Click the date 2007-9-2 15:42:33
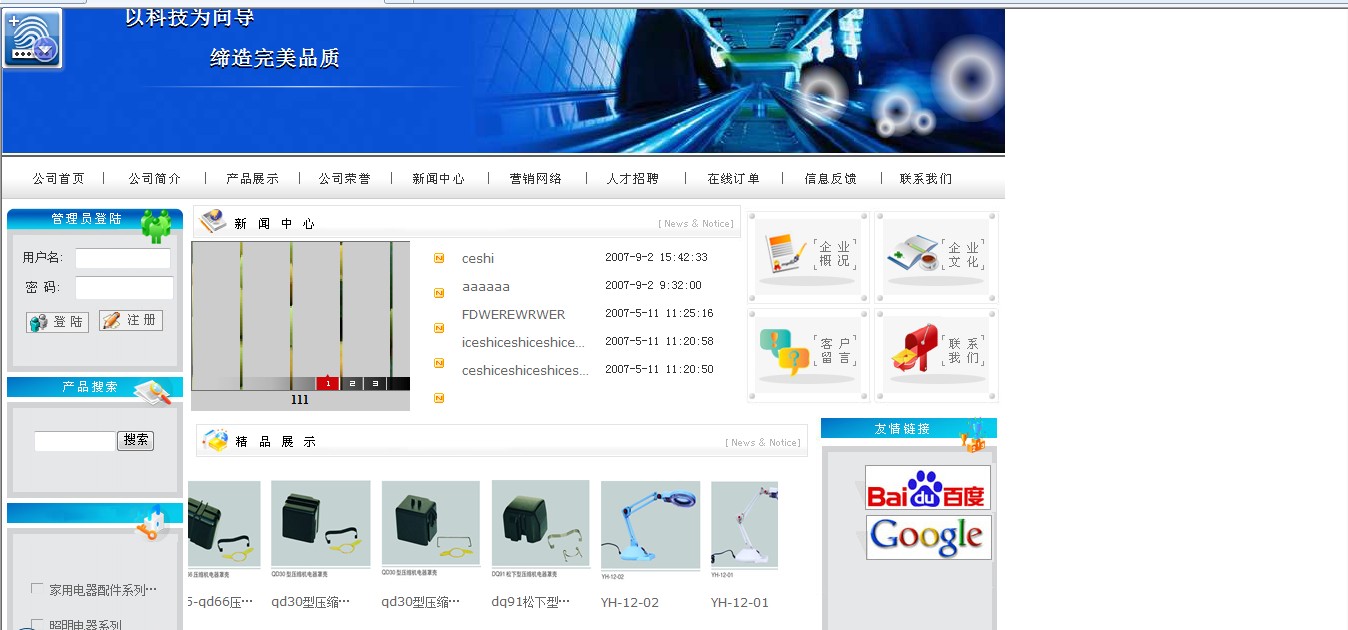Screen dimensions: 1348x630 pyautogui.click(x=656, y=257)
